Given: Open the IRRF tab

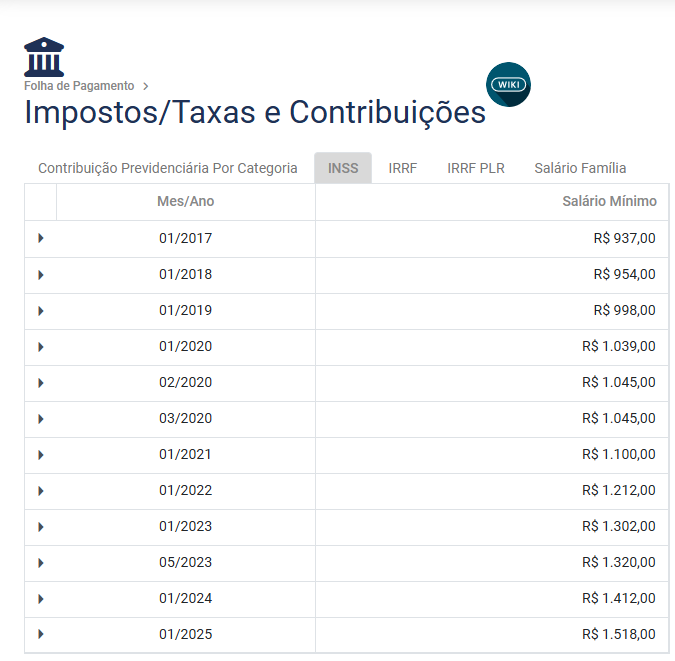Looking at the screenshot, I should click(403, 168).
